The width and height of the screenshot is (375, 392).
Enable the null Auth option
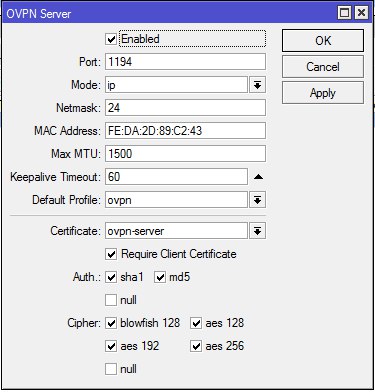click(x=111, y=300)
